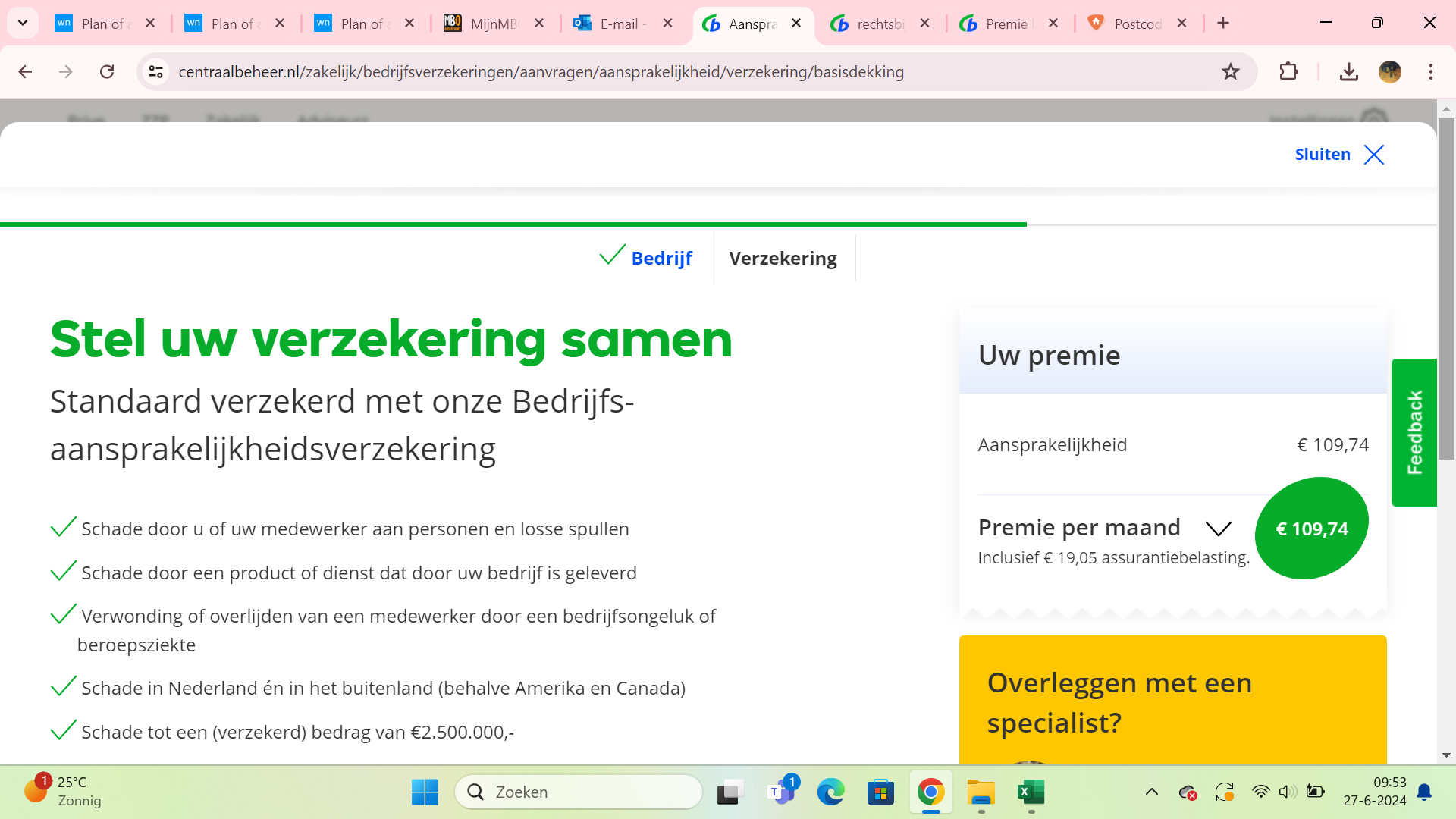Screen dimensions: 1456x819
Task: Click the browser back arrow
Action: [25, 72]
